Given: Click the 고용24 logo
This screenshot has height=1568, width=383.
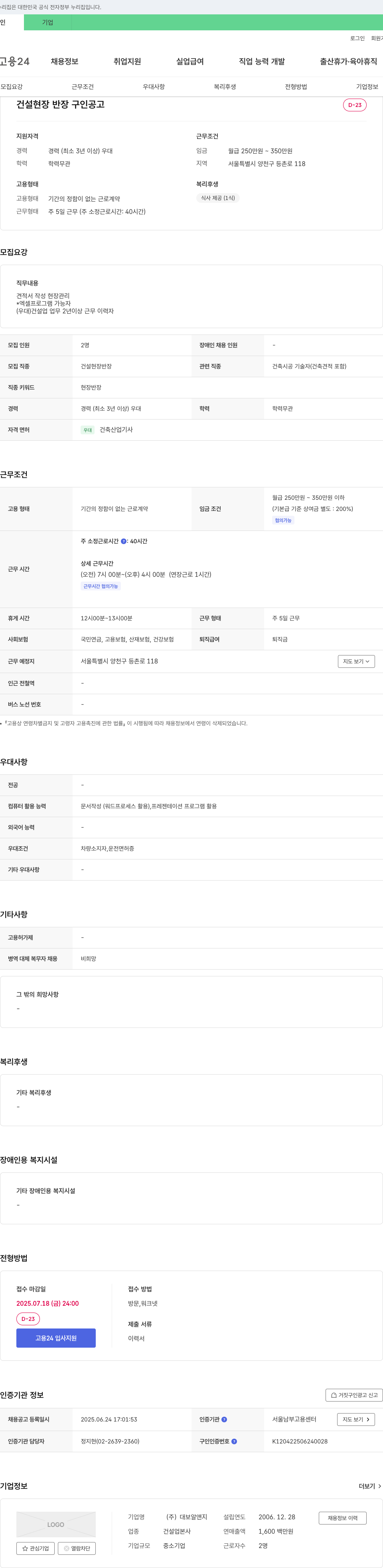Looking at the screenshot, I should (15, 61).
